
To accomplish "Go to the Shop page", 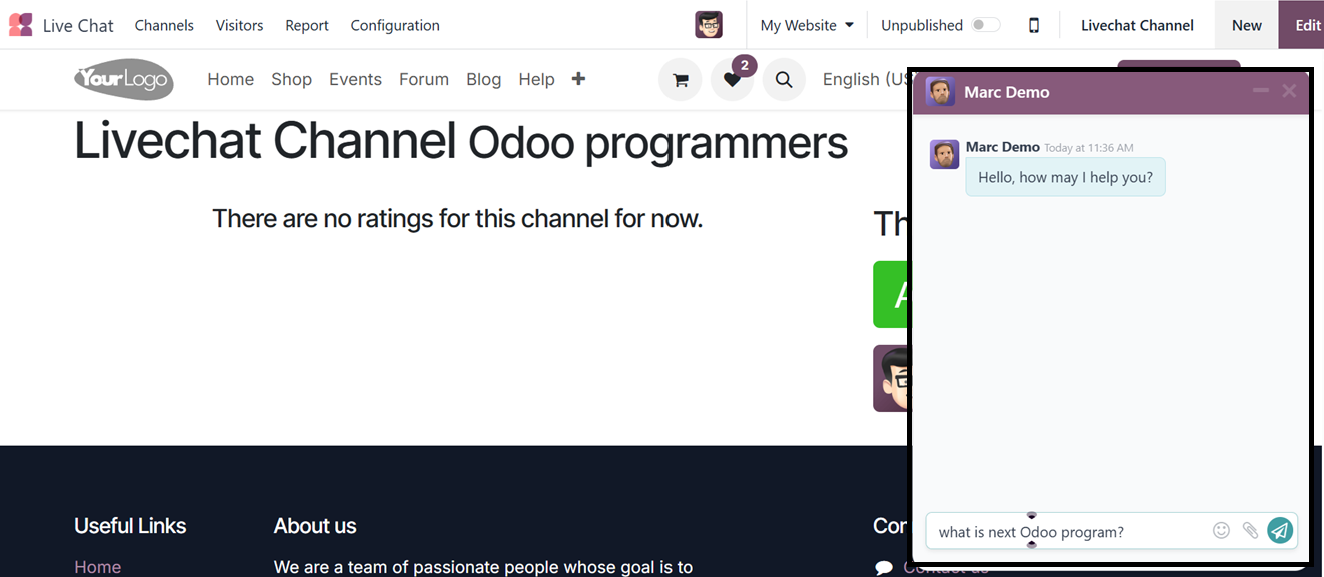I will click(x=292, y=79).
